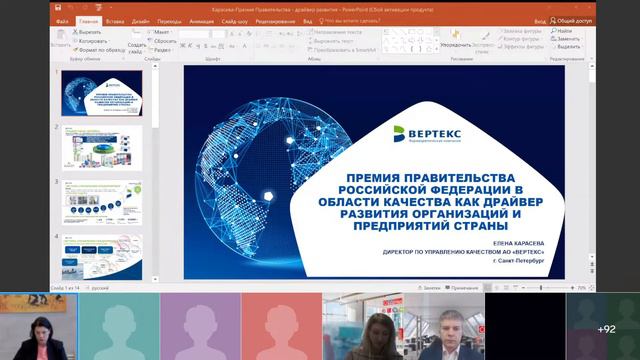Click the thumbnail panel scroll-down arrow
Viewport: 640px width, 360px height.
[x=155, y=279]
